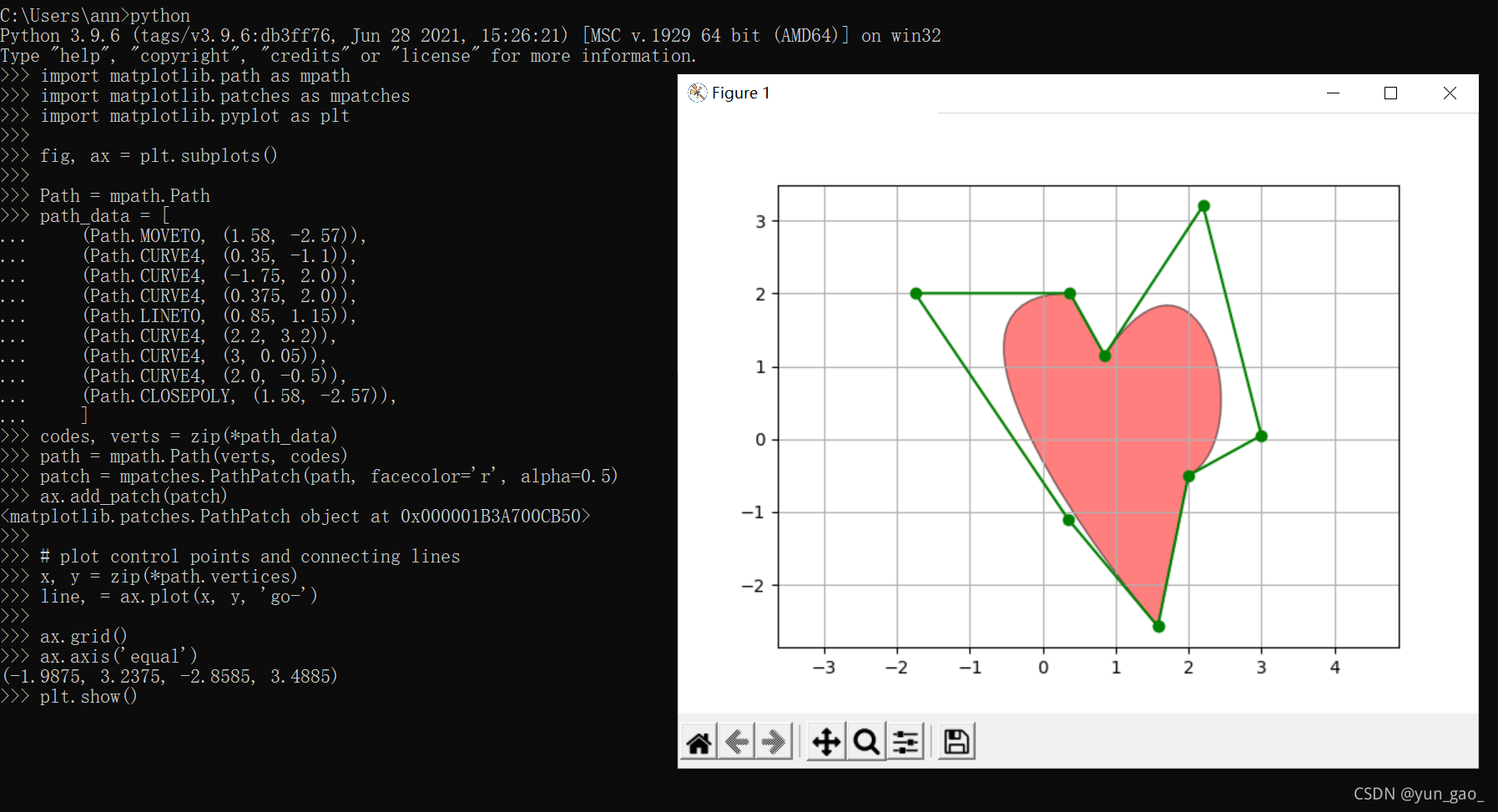Click the y-axis tick label '−2'

click(x=753, y=586)
